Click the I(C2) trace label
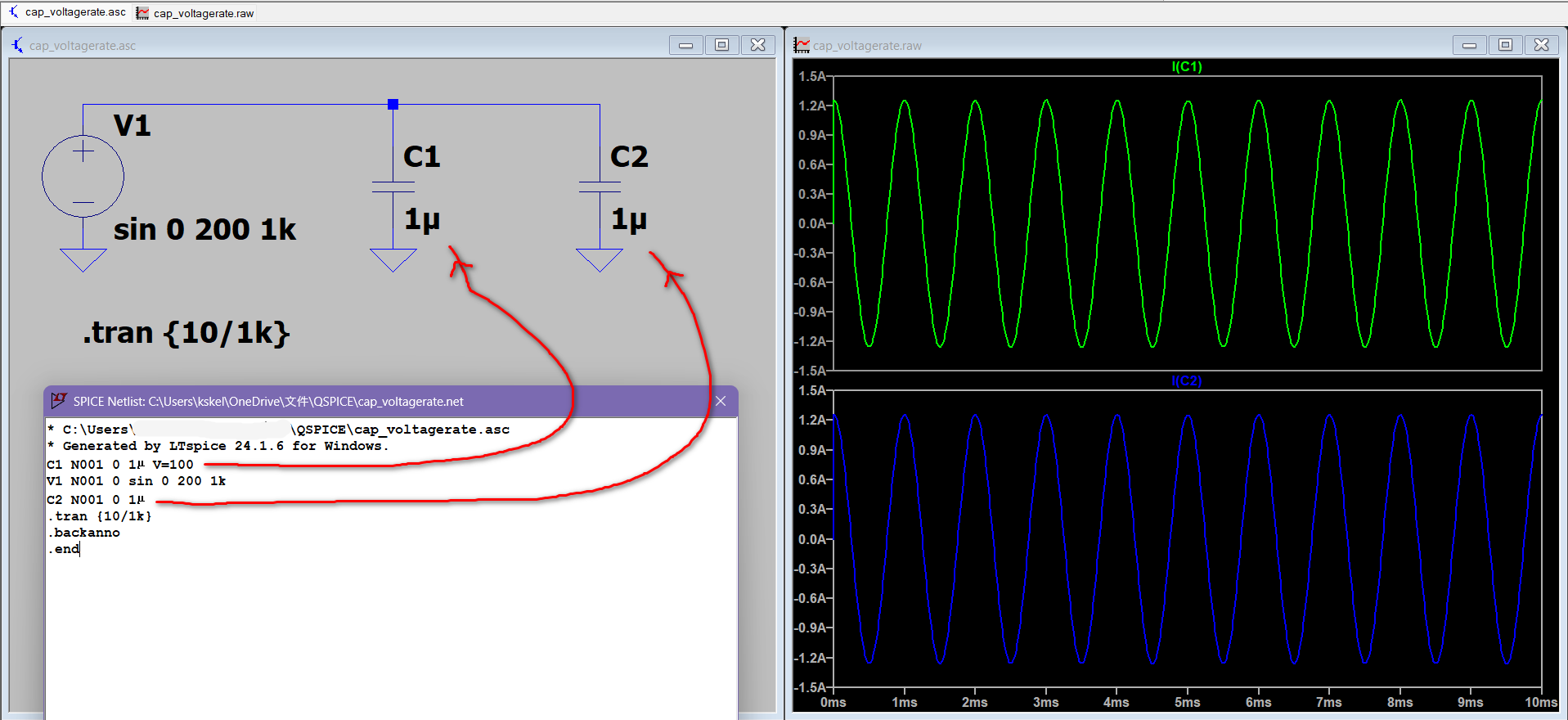The width and height of the screenshot is (1568, 720). (x=1187, y=381)
